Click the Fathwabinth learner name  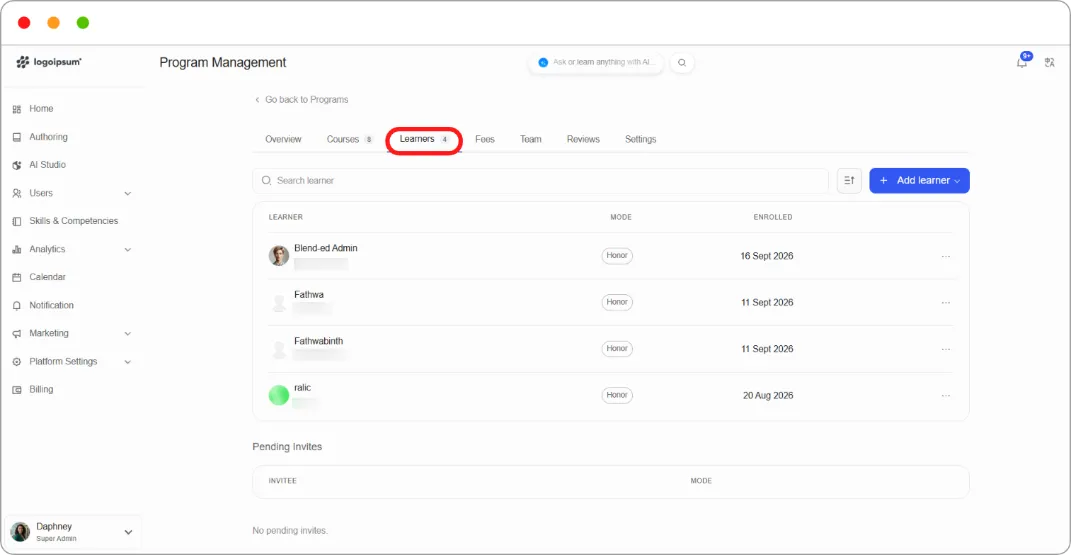coord(318,341)
